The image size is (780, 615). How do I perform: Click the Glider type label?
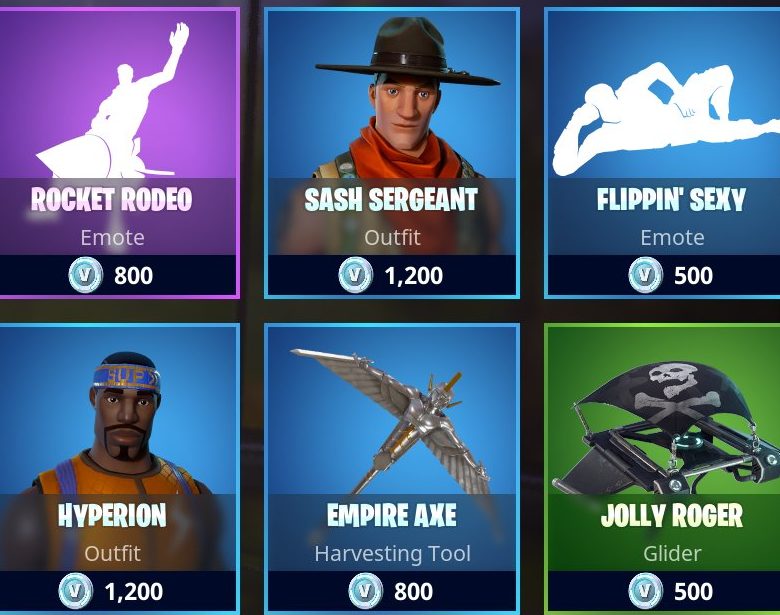[x=672, y=553]
